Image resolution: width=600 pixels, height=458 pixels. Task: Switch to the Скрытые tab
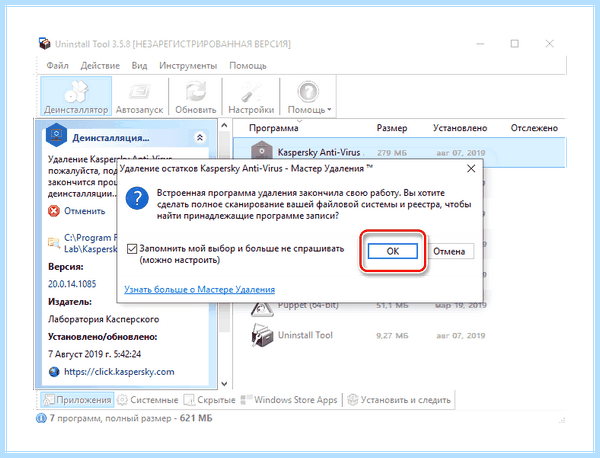pos(210,400)
